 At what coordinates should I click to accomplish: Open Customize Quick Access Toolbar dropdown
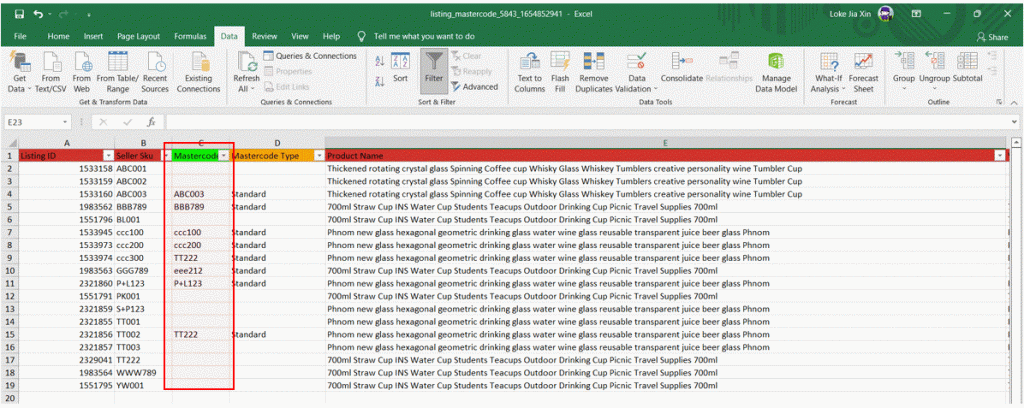click(x=88, y=14)
